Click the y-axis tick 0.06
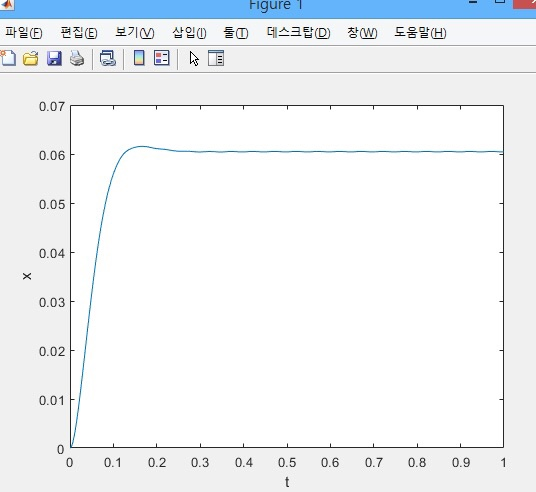The image size is (536, 492). tap(52, 156)
